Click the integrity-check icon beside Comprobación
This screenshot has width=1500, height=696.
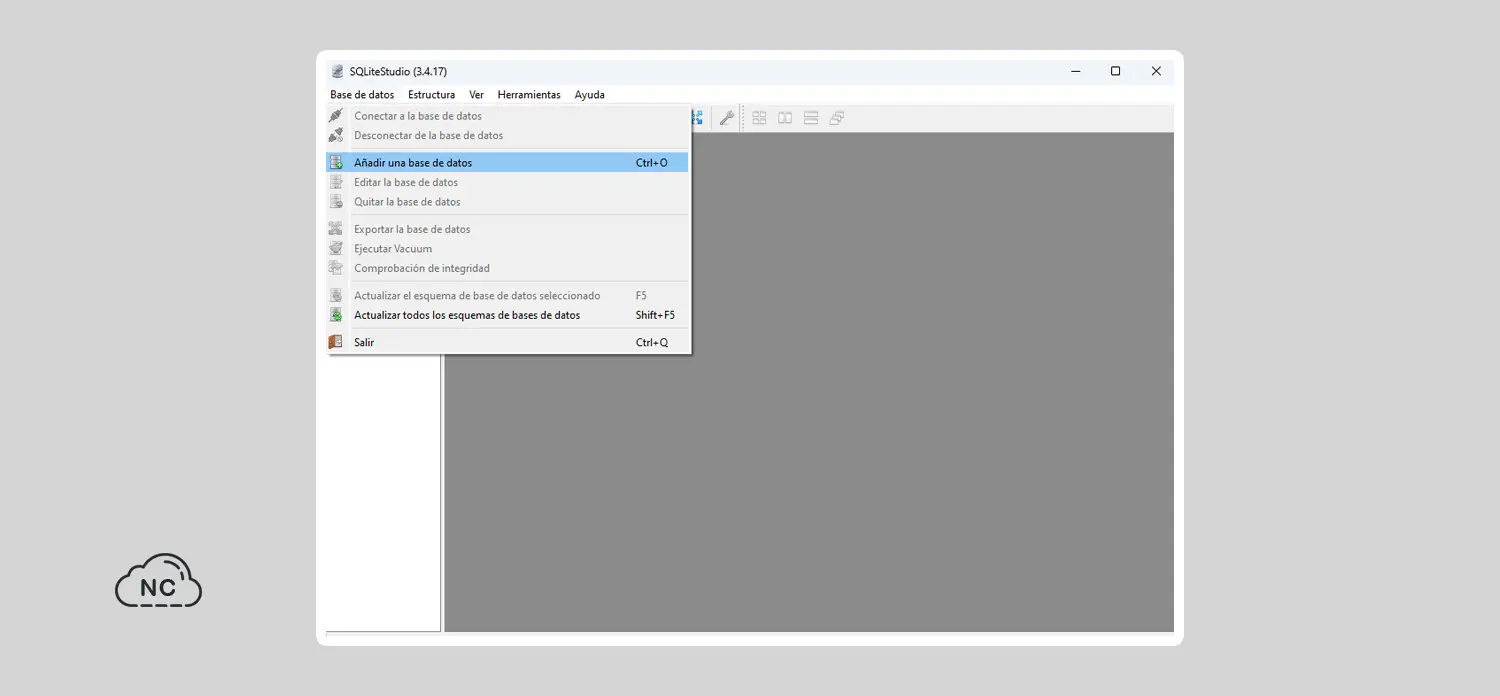click(x=336, y=268)
